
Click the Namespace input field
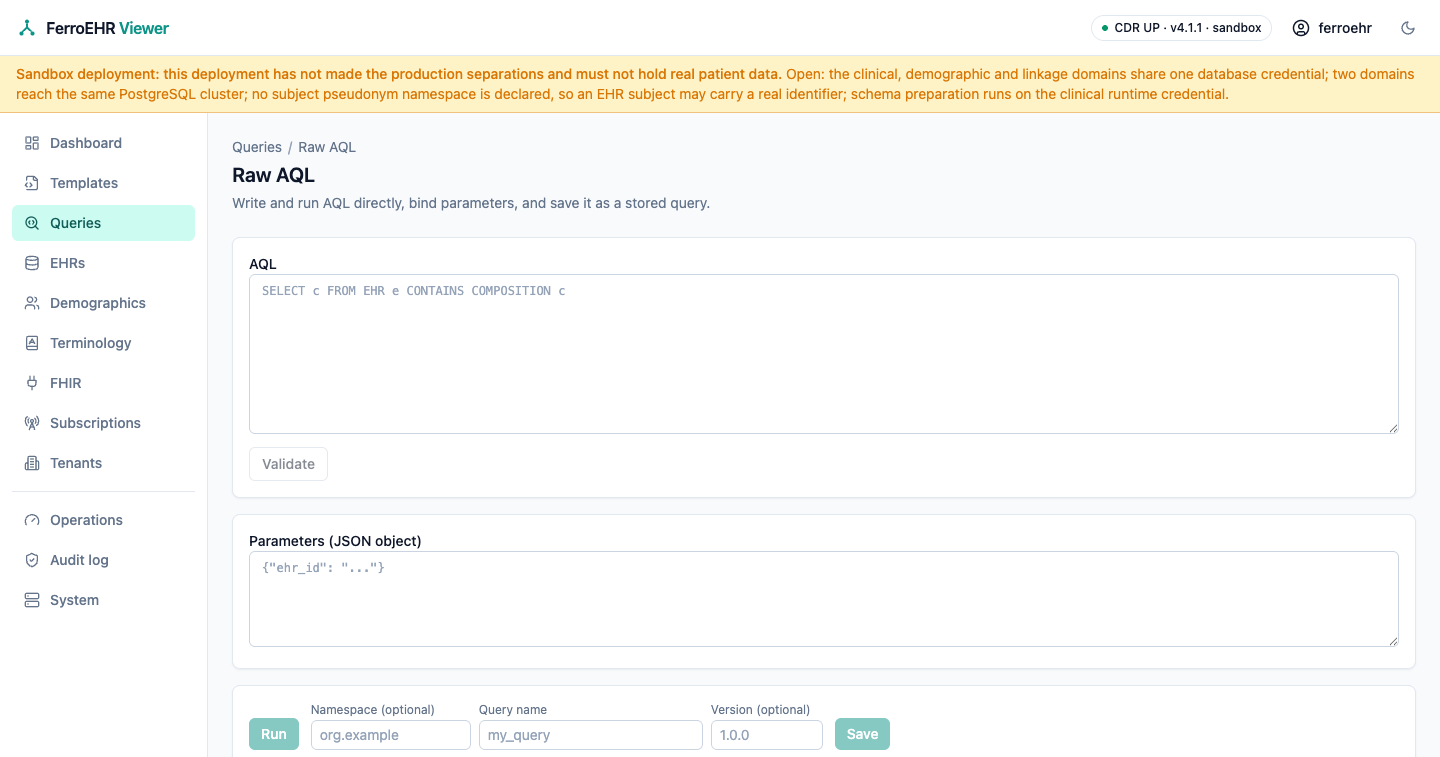coord(391,735)
